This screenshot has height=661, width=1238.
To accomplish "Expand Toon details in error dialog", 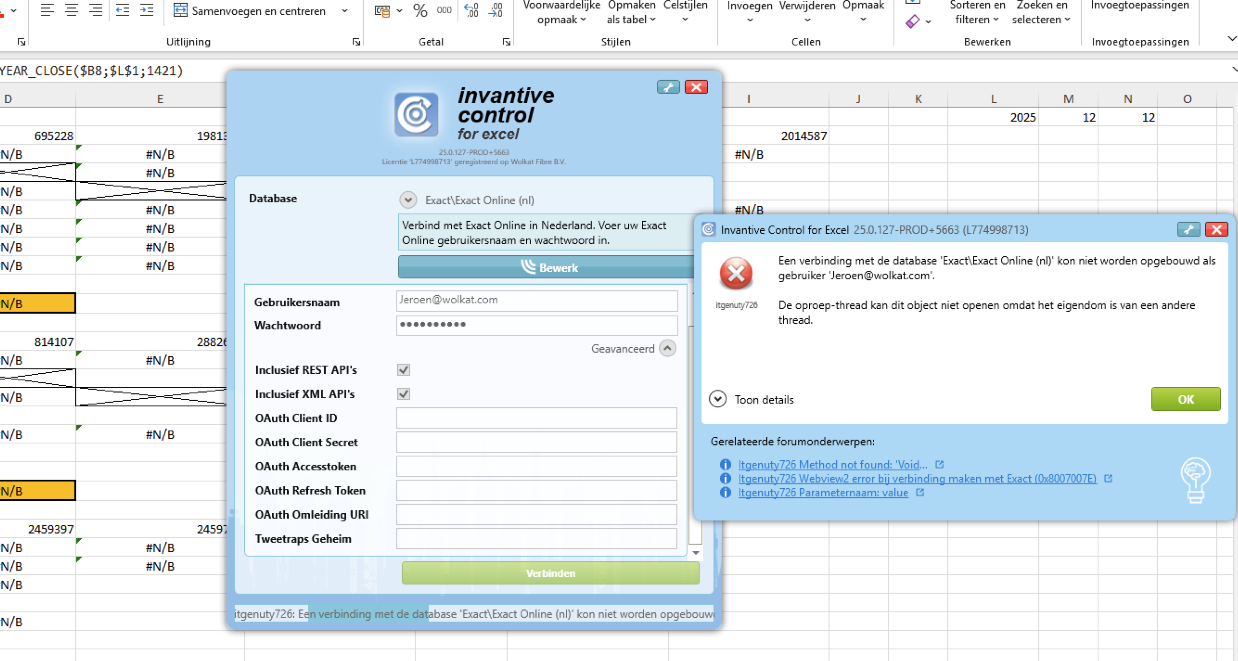I will (717, 399).
